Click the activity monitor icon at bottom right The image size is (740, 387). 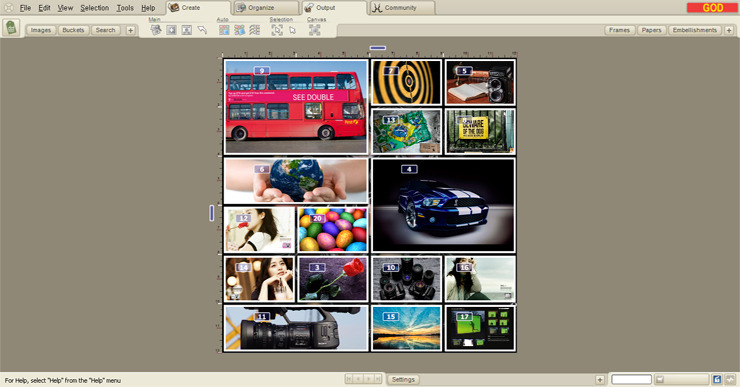pyautogui.click(x=731, y=379)
